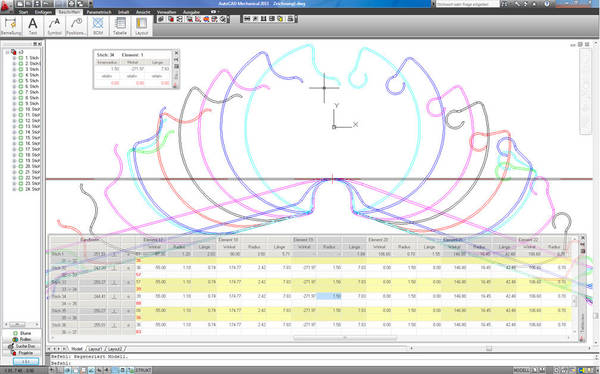Click the Layout ribbon icon
Viewport: 600px width, 374px height.
coord(142,26)
